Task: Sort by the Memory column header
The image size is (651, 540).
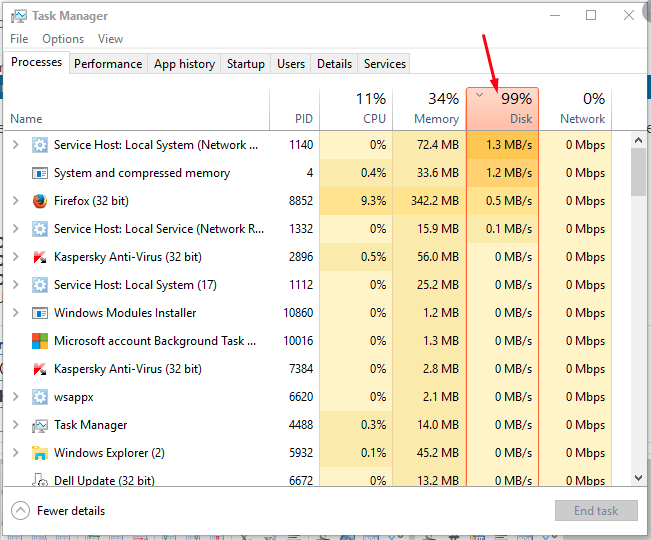Action: [x=429, y=109]
